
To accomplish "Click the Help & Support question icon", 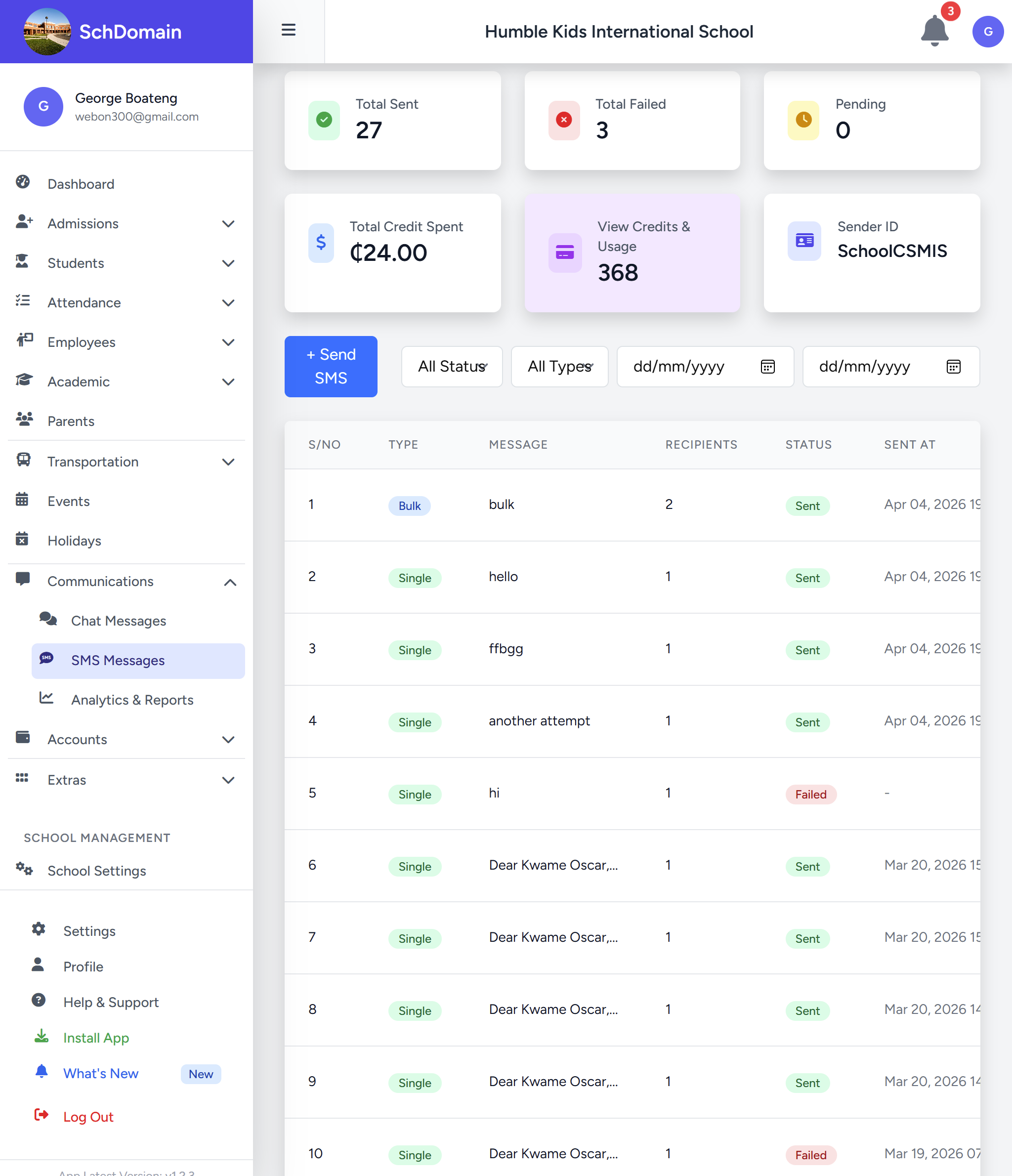I will [x=39, y=1000].
